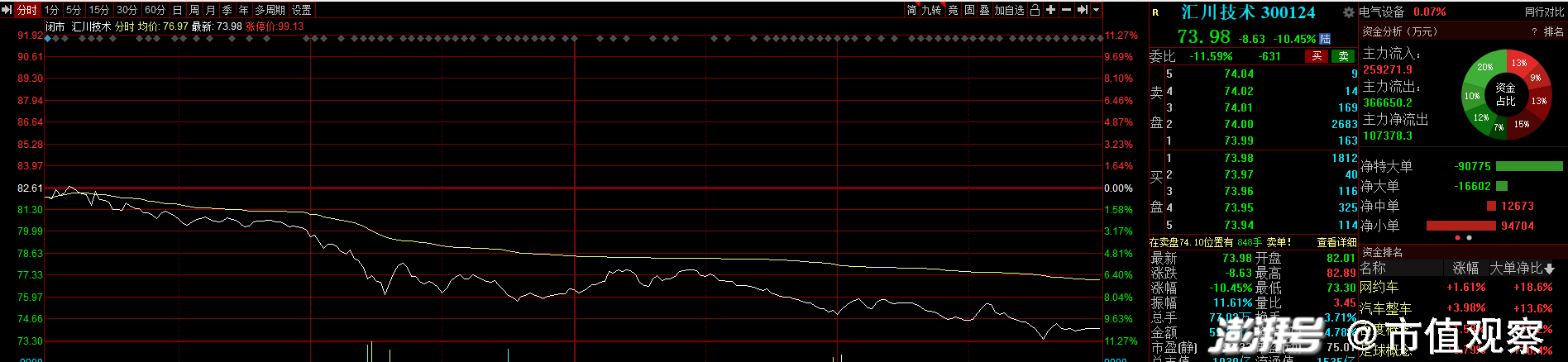Viewport: 1568px width, 362px height.
Task: Click buy level 1 price 73.98
Action: (x=1239, y=158)
